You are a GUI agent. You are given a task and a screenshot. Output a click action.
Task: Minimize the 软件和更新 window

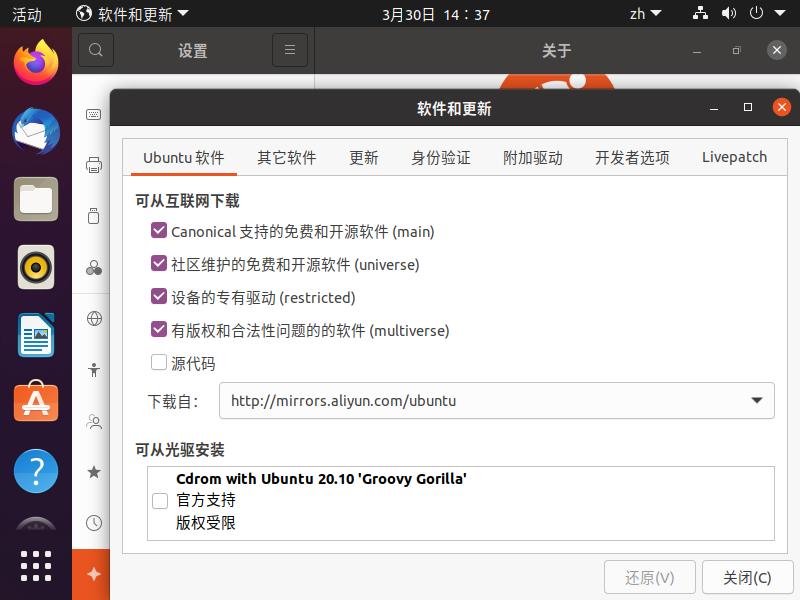pyautogui.click(x=714, y=108)
